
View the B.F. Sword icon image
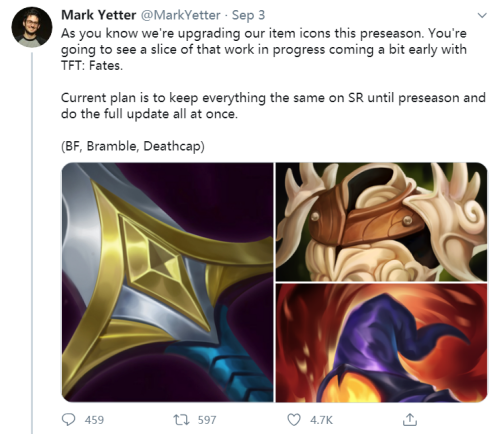(168, 282)
